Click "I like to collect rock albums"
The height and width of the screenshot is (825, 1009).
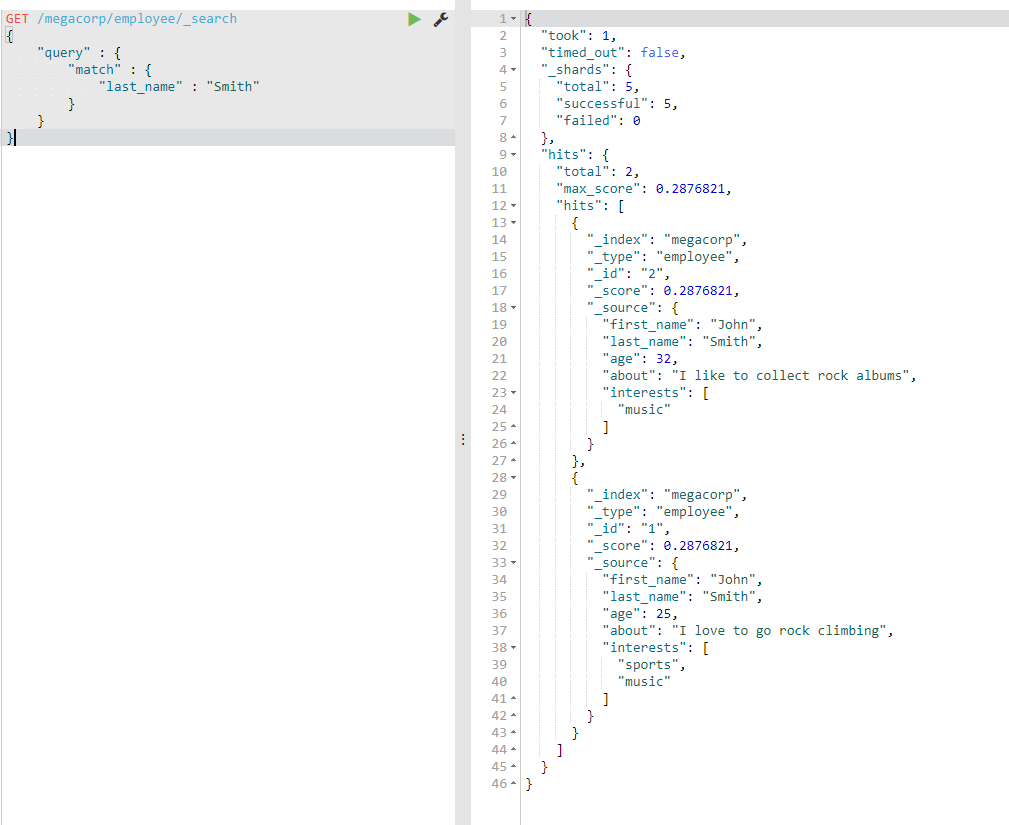pyautogui.click(x=791, y=375)
